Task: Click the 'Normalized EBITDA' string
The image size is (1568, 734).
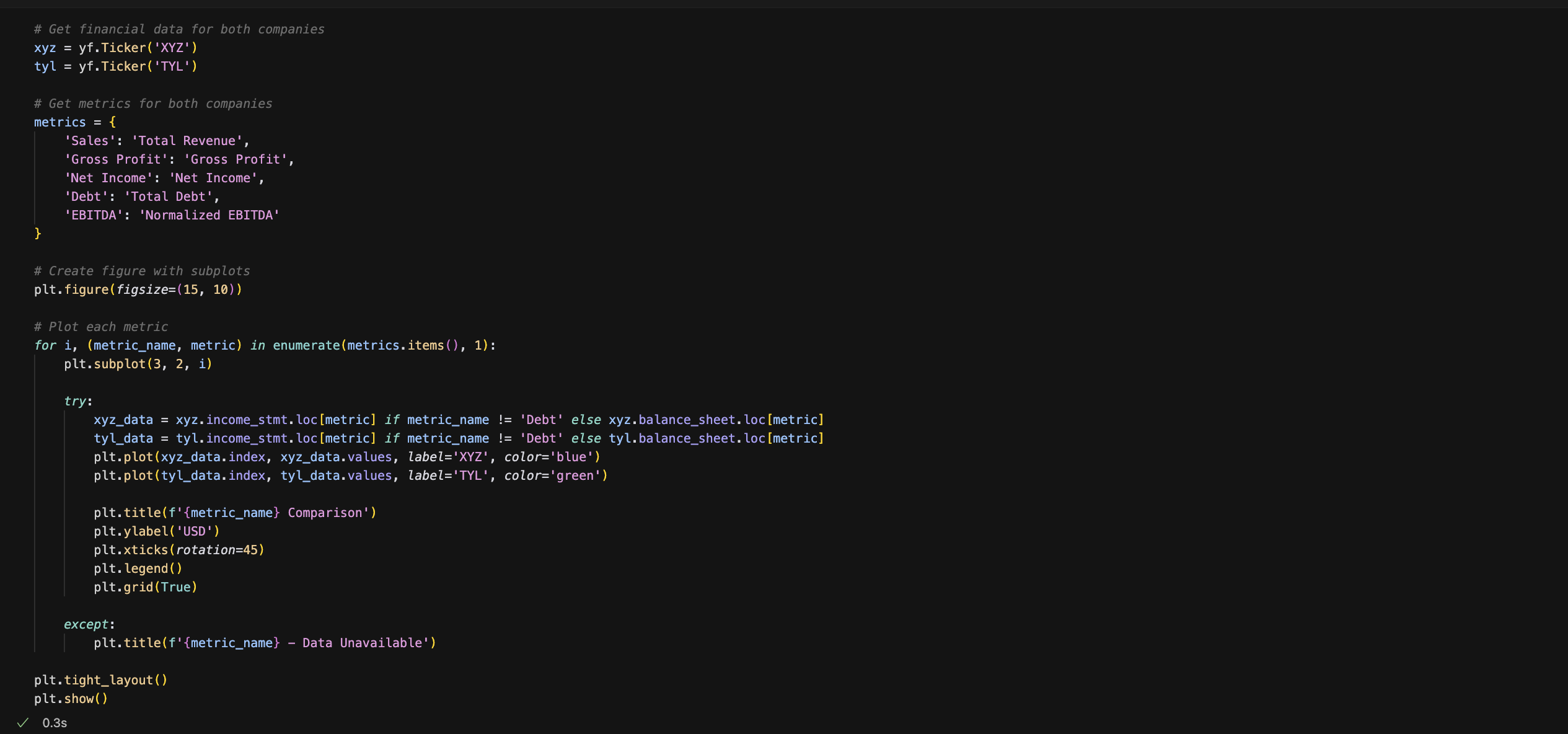Action: click(209, 215)
